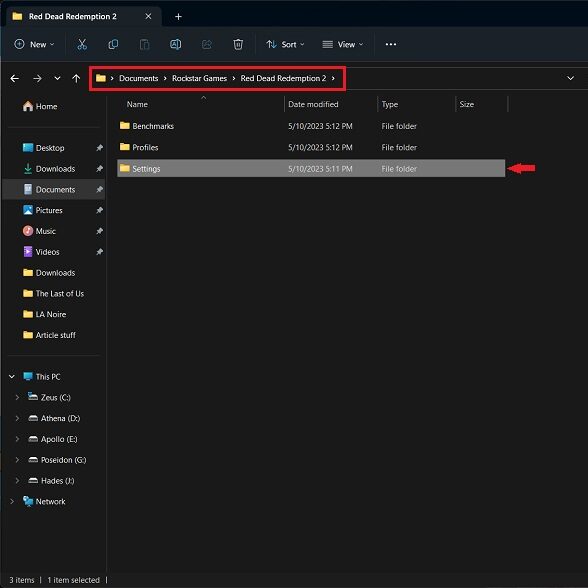The image size is (588, 588).
Task: Open The Last of Us folder shortcut
Action: 53,294
